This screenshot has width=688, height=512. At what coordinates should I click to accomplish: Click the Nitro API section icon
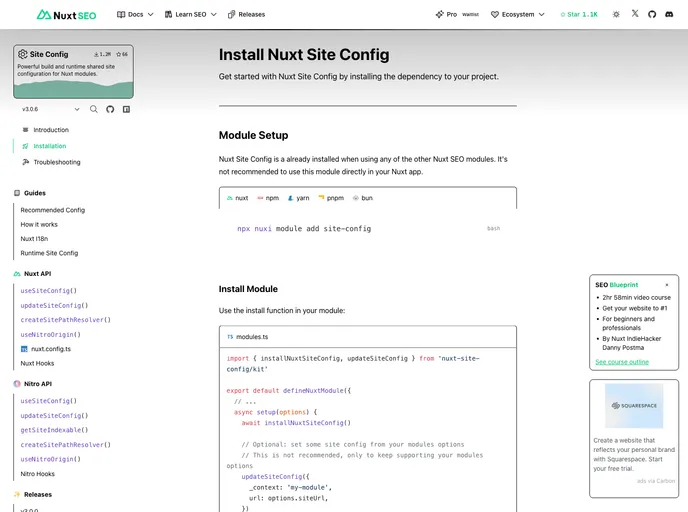coord(17,384)
